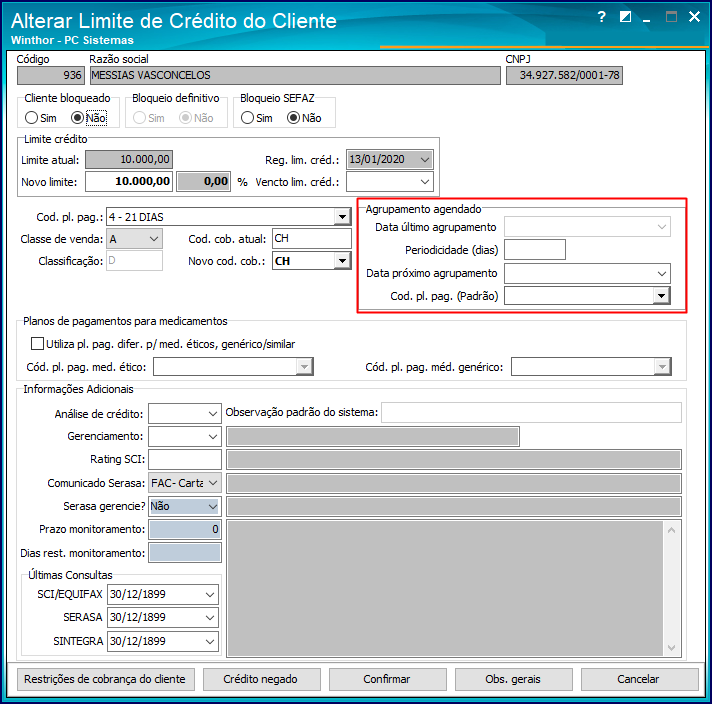
Task: Select Sim for Bloqueio SEFAZ
Action: (x=247, y=118)
